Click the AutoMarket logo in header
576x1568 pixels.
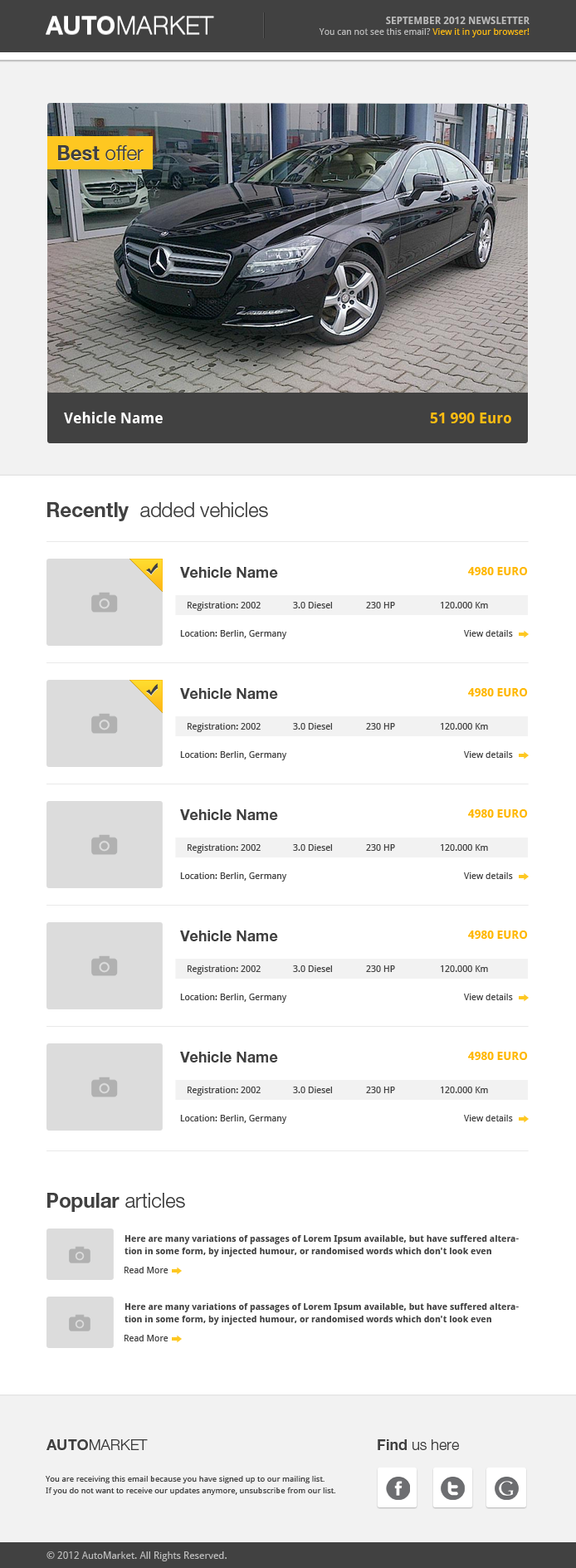(129, 26)
